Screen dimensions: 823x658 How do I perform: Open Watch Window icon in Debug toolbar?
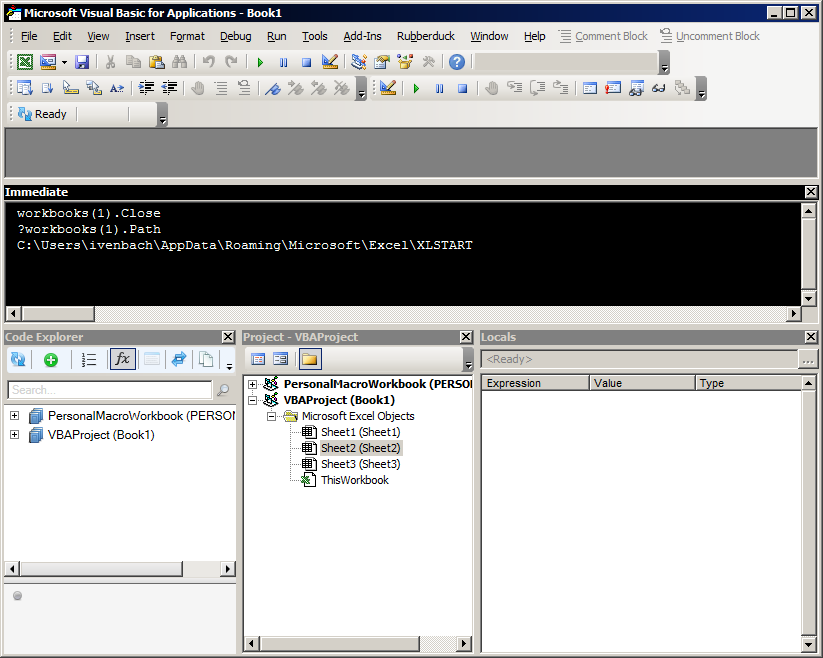click(636, 88)
